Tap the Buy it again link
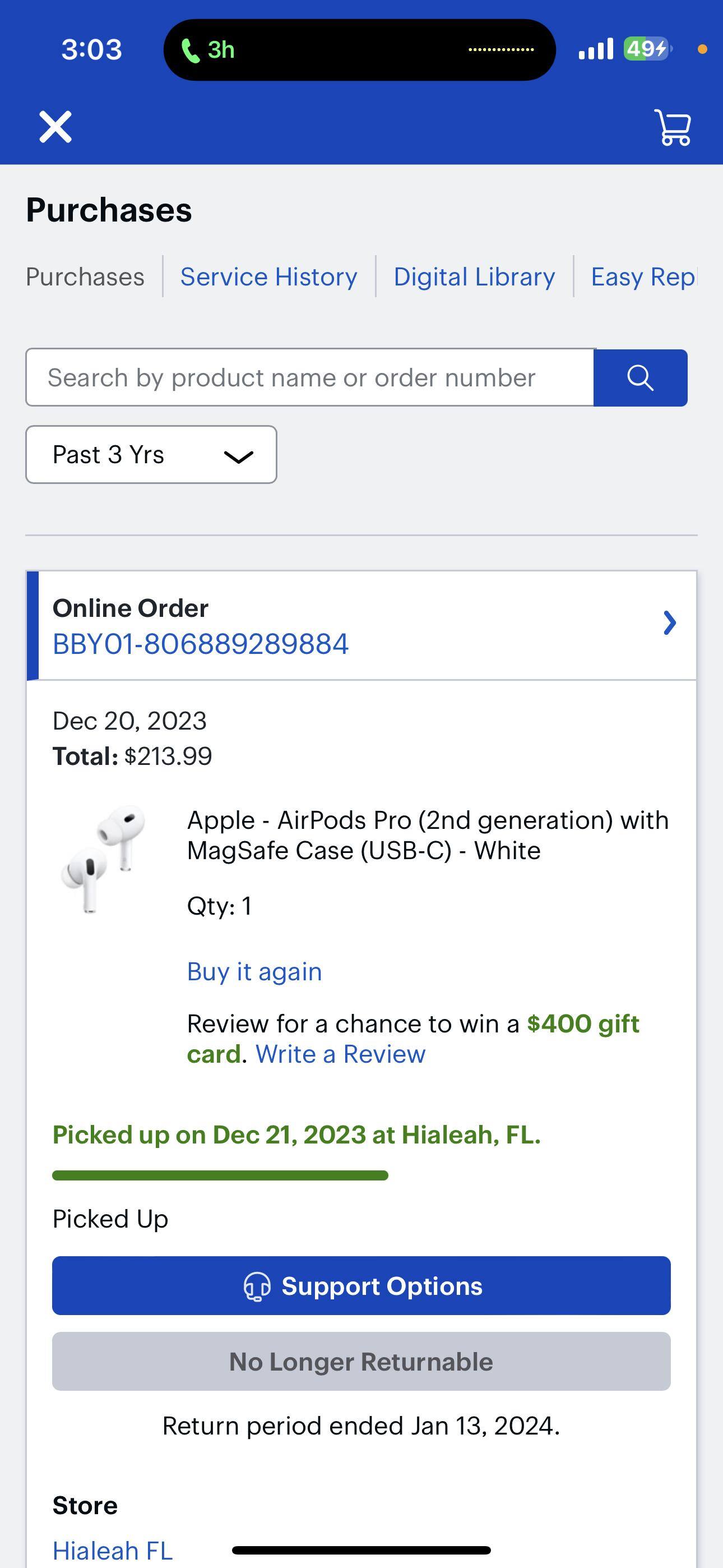The image size is (723, 1568). [254, 971]
